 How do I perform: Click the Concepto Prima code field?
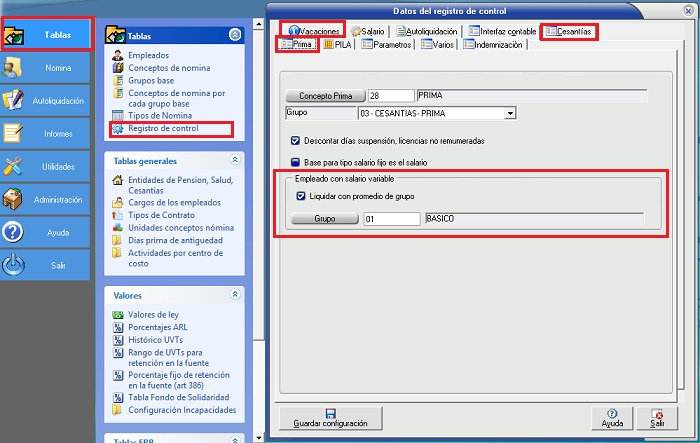(x=390, y=96)
